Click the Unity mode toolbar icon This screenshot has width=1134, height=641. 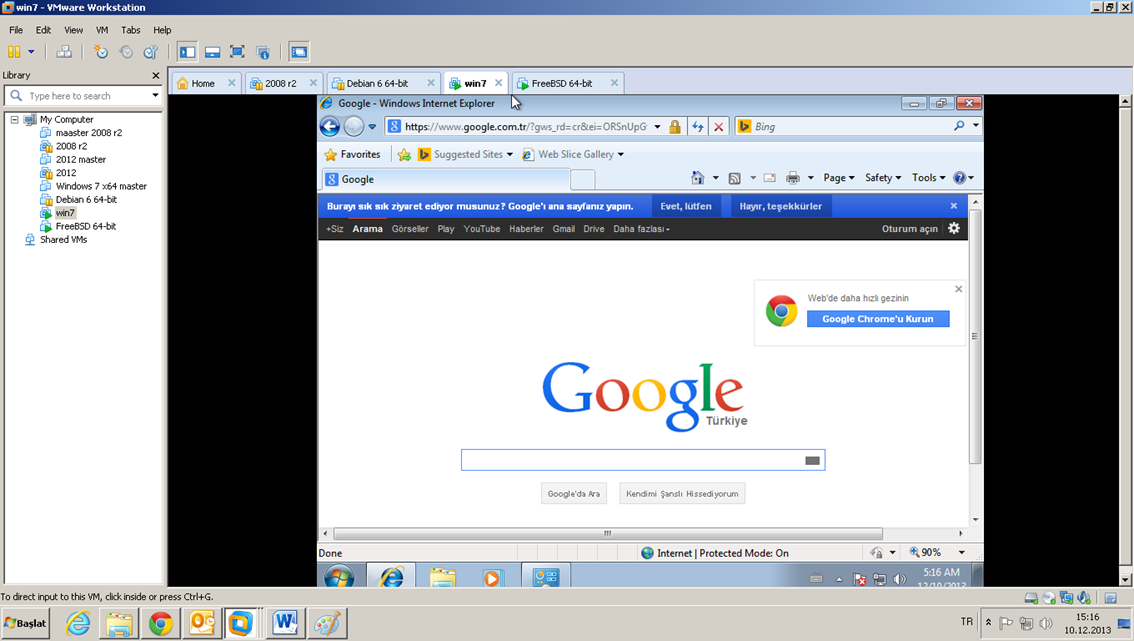(263, 52)
